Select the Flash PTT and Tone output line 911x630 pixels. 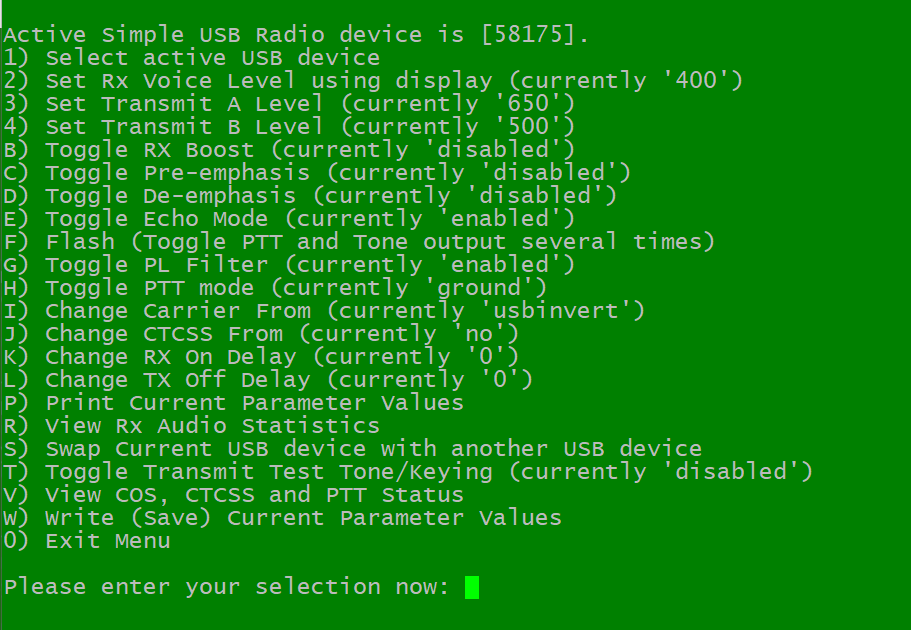pos(358,242)
